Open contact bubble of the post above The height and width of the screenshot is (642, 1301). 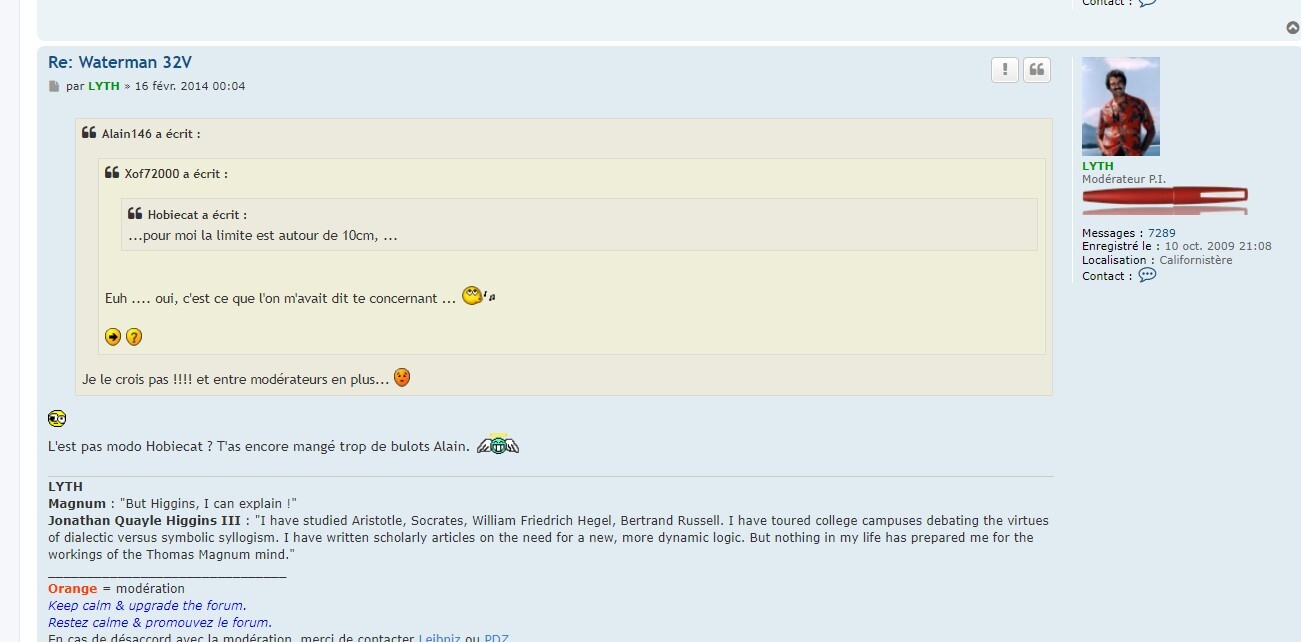pos(1147,3)
